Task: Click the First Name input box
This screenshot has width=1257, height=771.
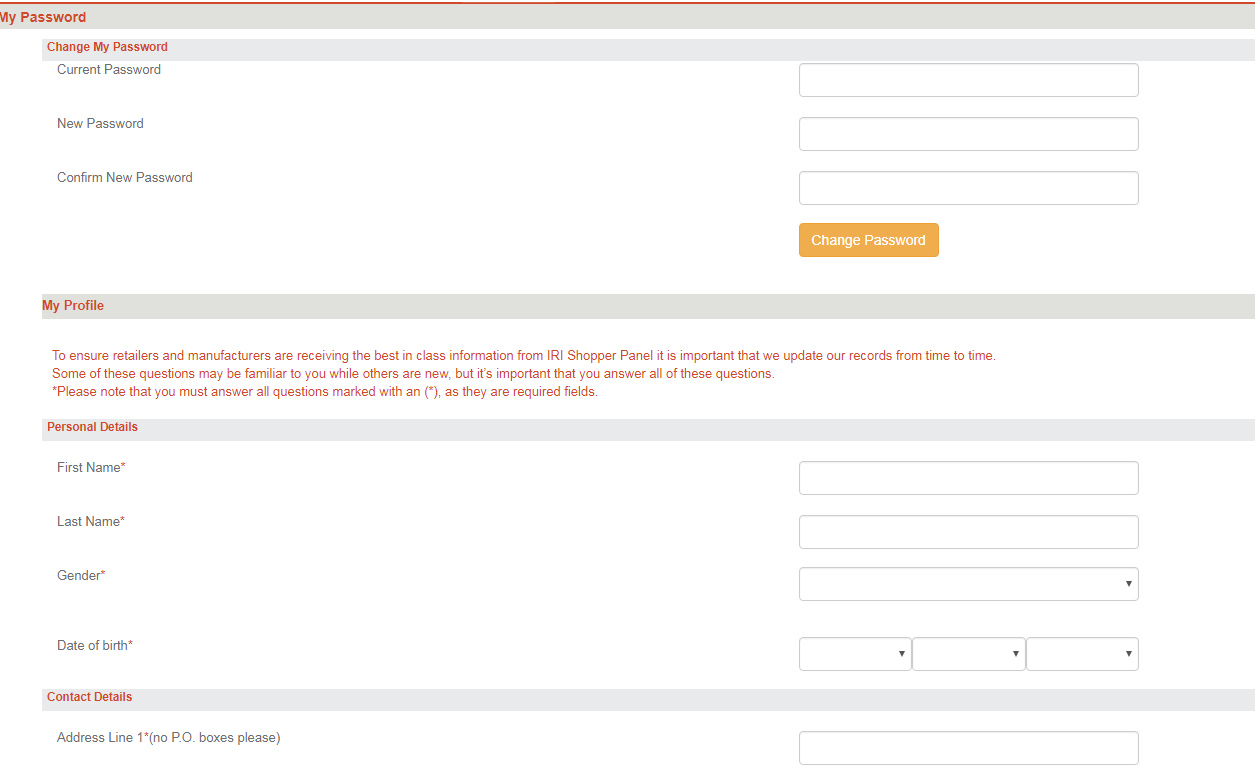Action: pos(968,478)
